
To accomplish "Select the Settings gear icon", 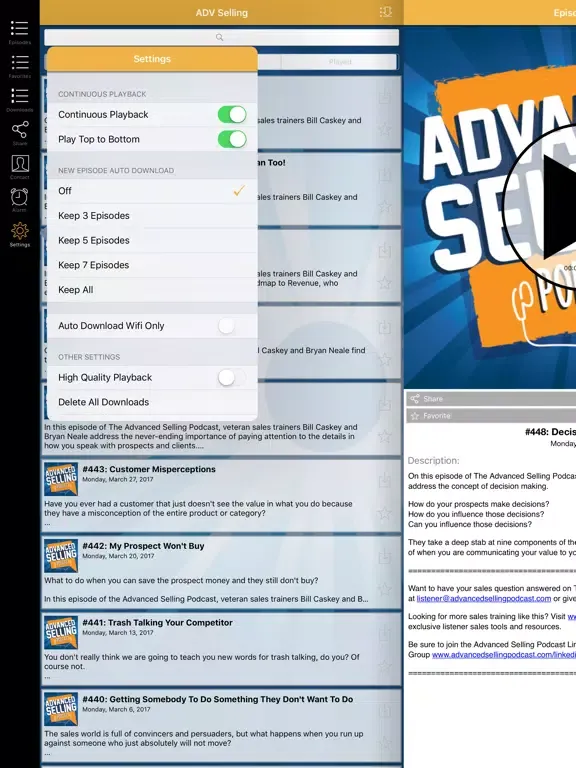I will pyautogui.click(x=20, y=235).
